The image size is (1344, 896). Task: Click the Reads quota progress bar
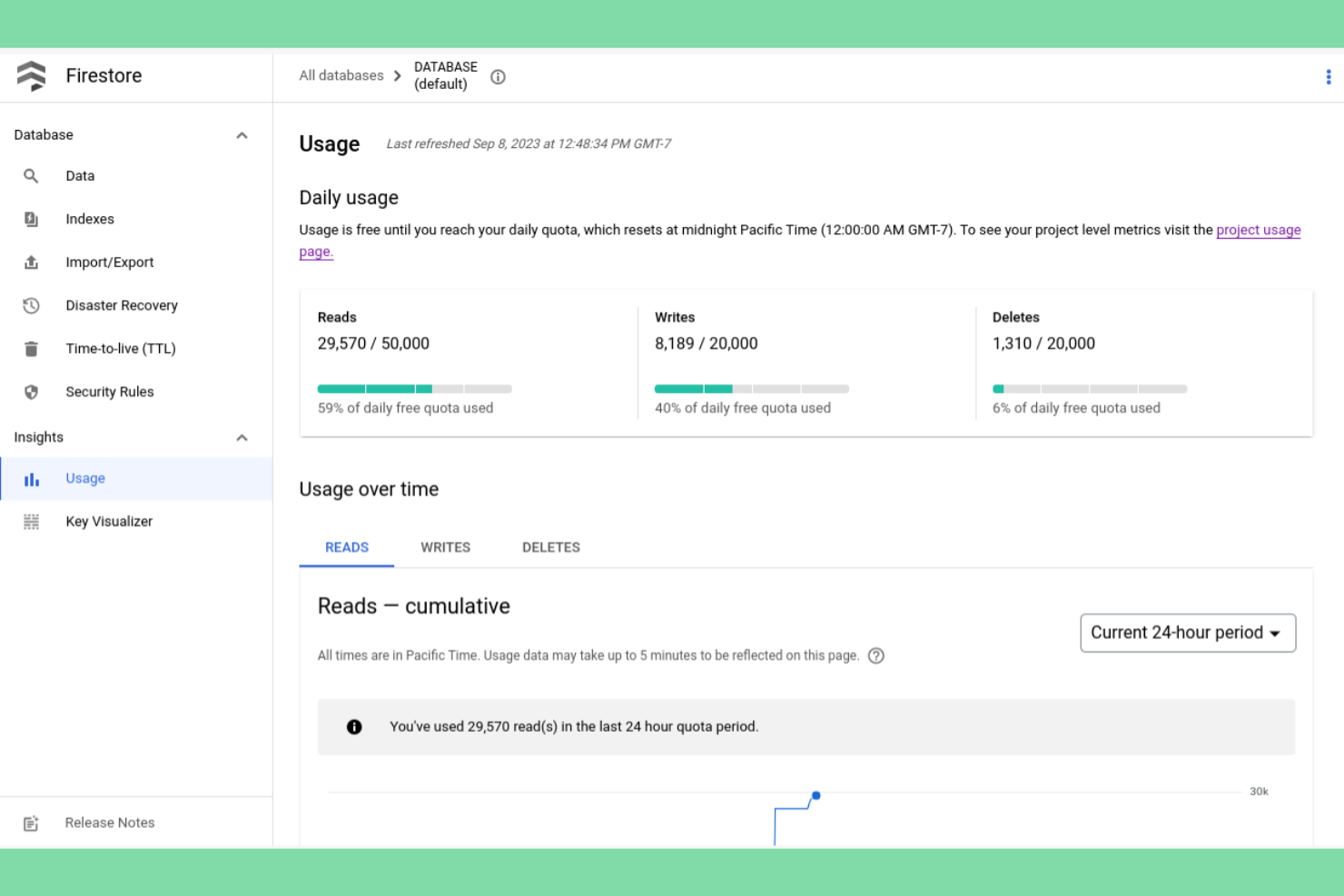click(x=414, y=389)
